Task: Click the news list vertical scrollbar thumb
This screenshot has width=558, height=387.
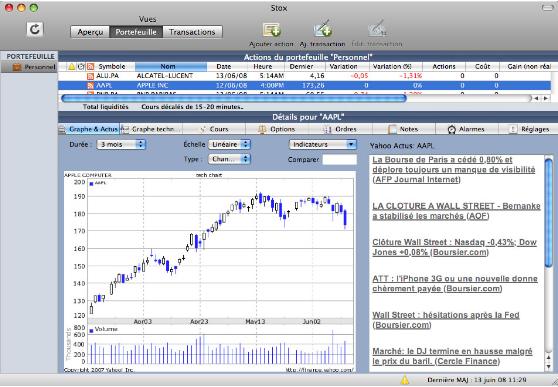Action: click(549, 212)
